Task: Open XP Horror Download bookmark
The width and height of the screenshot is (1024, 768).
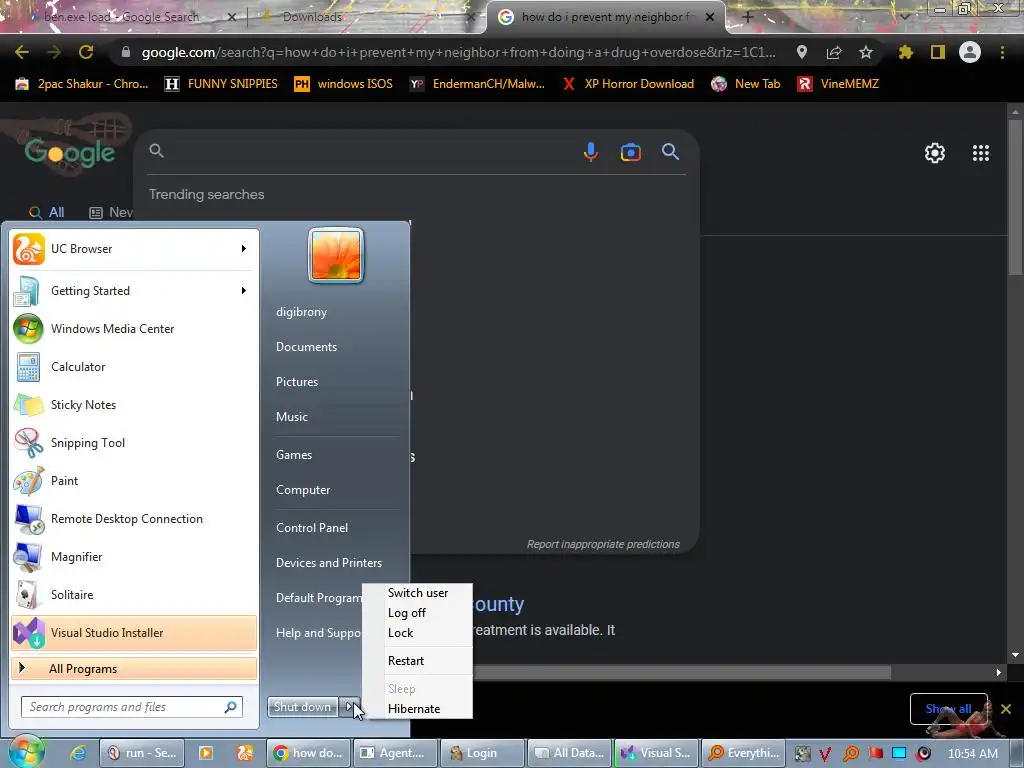Action: (x=628, y=84)
